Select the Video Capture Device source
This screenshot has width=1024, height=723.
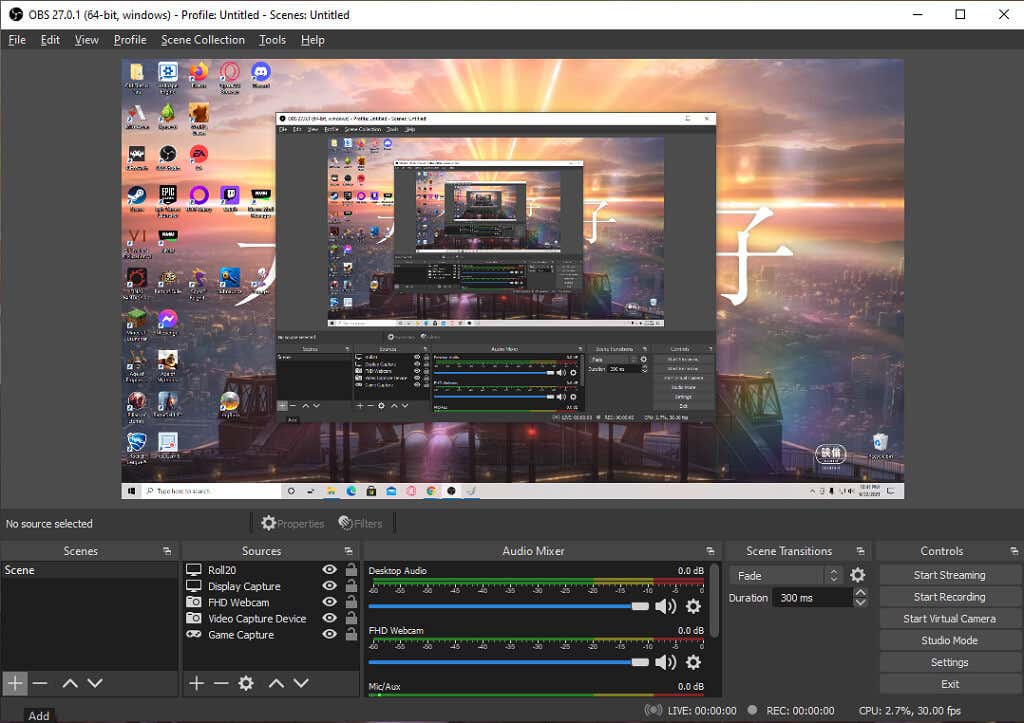coord(256,618)
